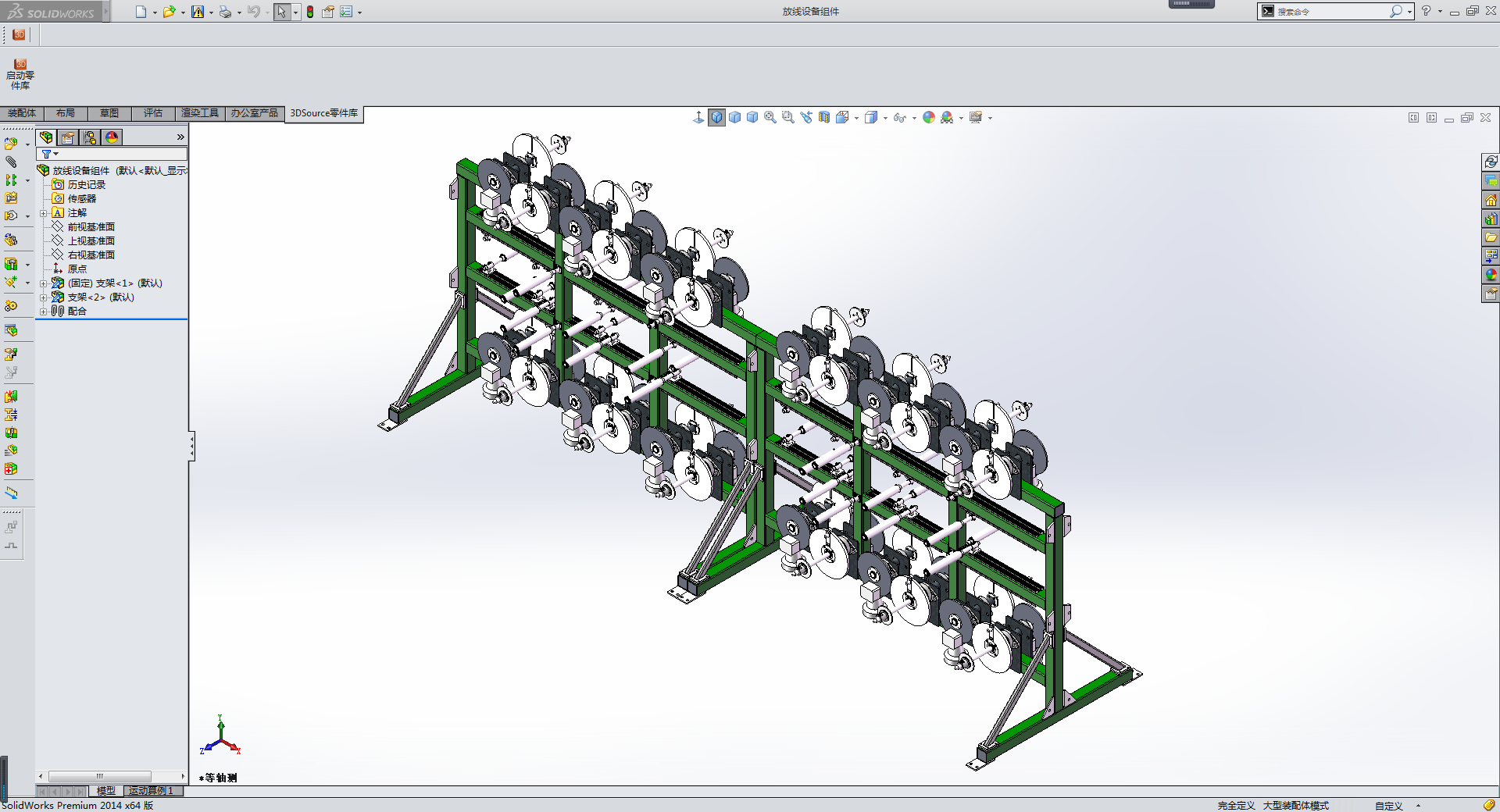Switch to 模型 bottom tab
The height and width of the screenshot is (812, 1500).
tap(105, 791)
